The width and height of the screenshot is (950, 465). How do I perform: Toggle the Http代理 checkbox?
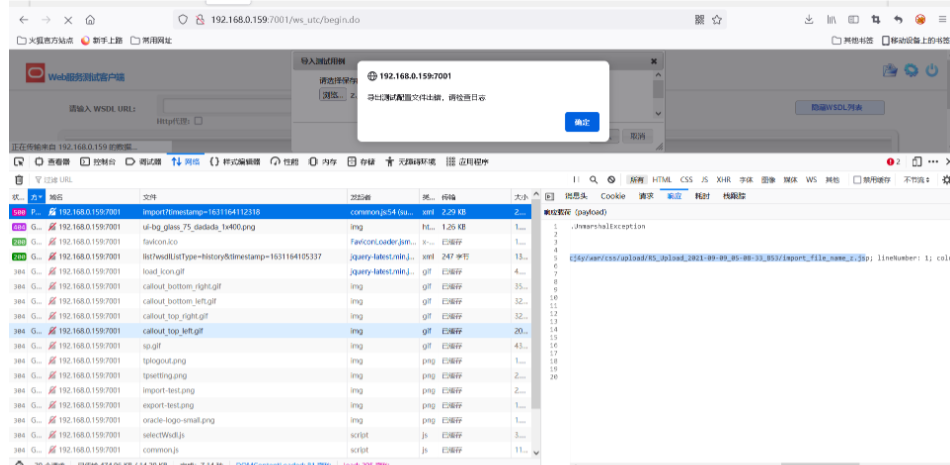[198, 121]
